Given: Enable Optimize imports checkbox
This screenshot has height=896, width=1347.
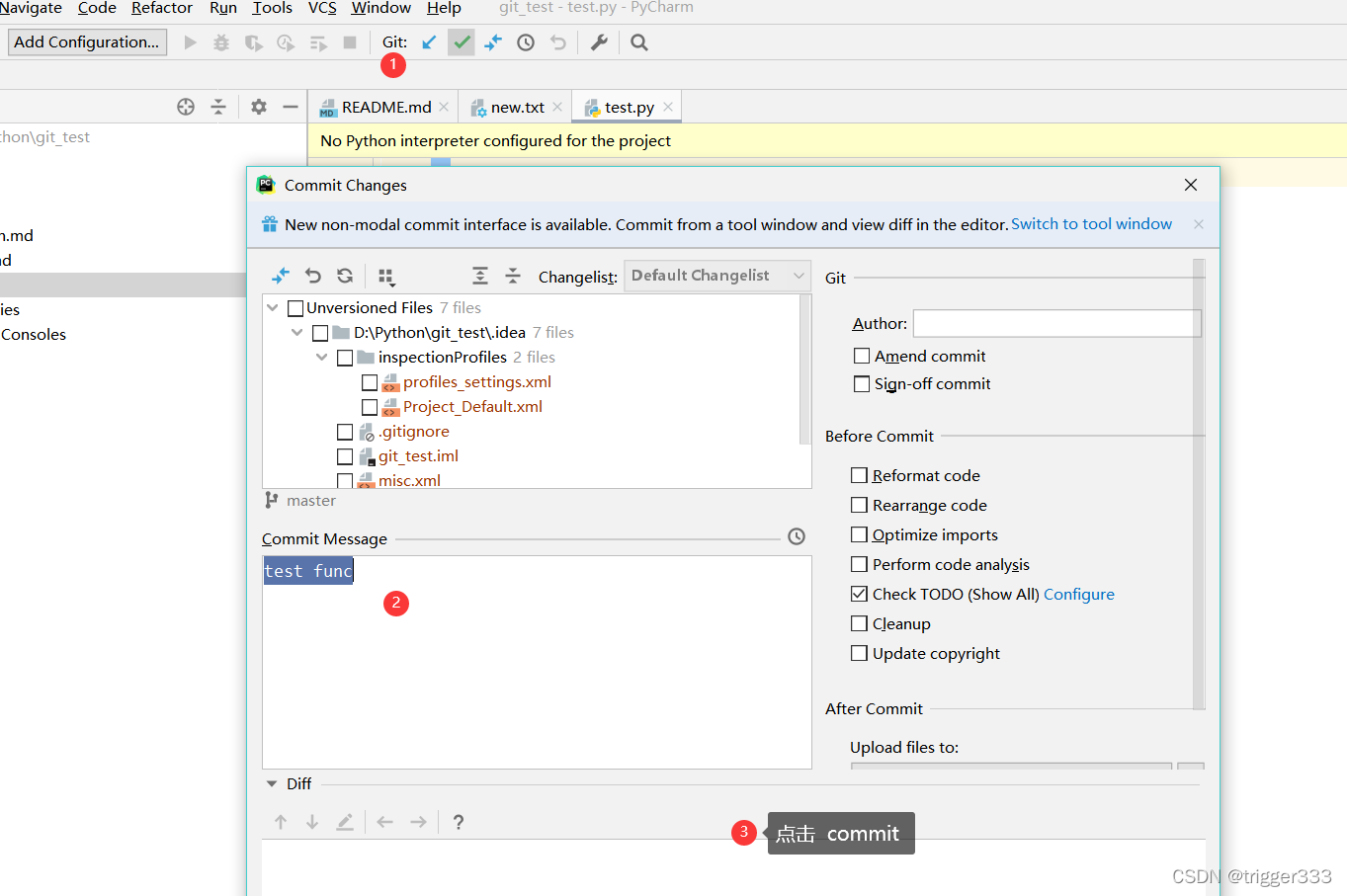Looking at the screenshot, I should point(860,534).
